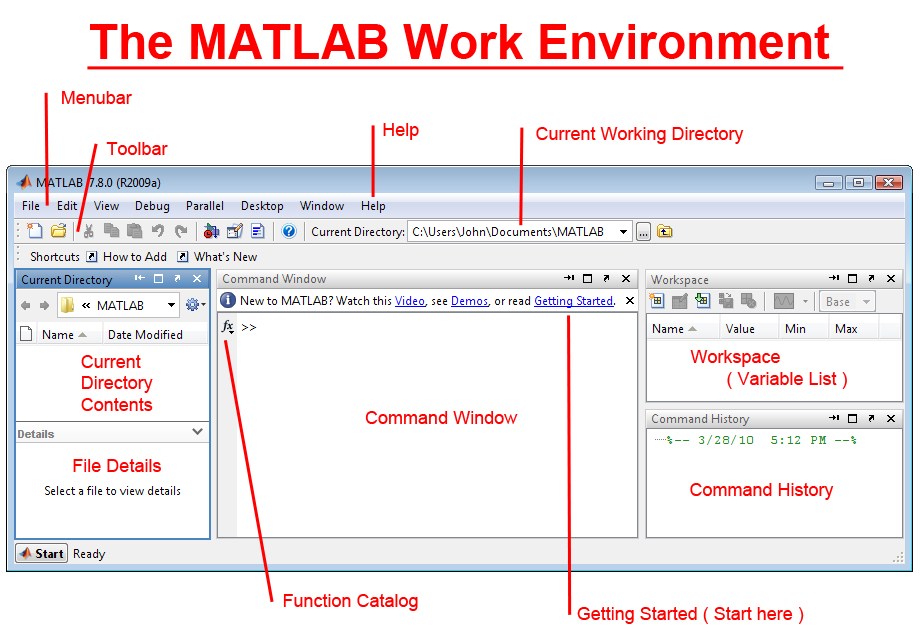Click the Open File folder icon

58,231
